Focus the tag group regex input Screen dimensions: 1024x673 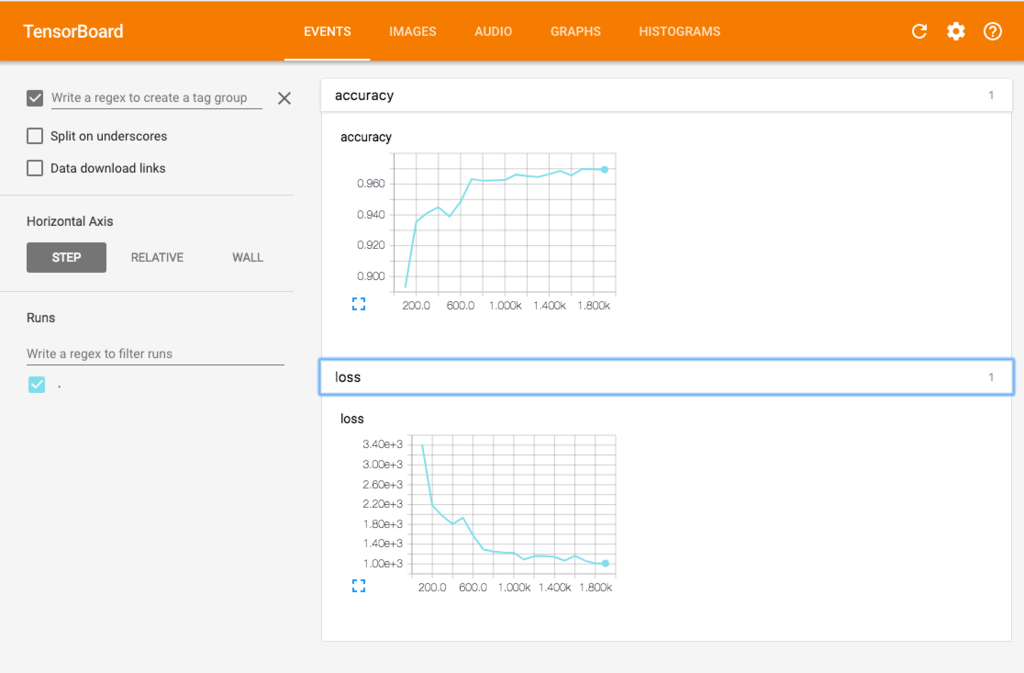[x=156, y=98]
